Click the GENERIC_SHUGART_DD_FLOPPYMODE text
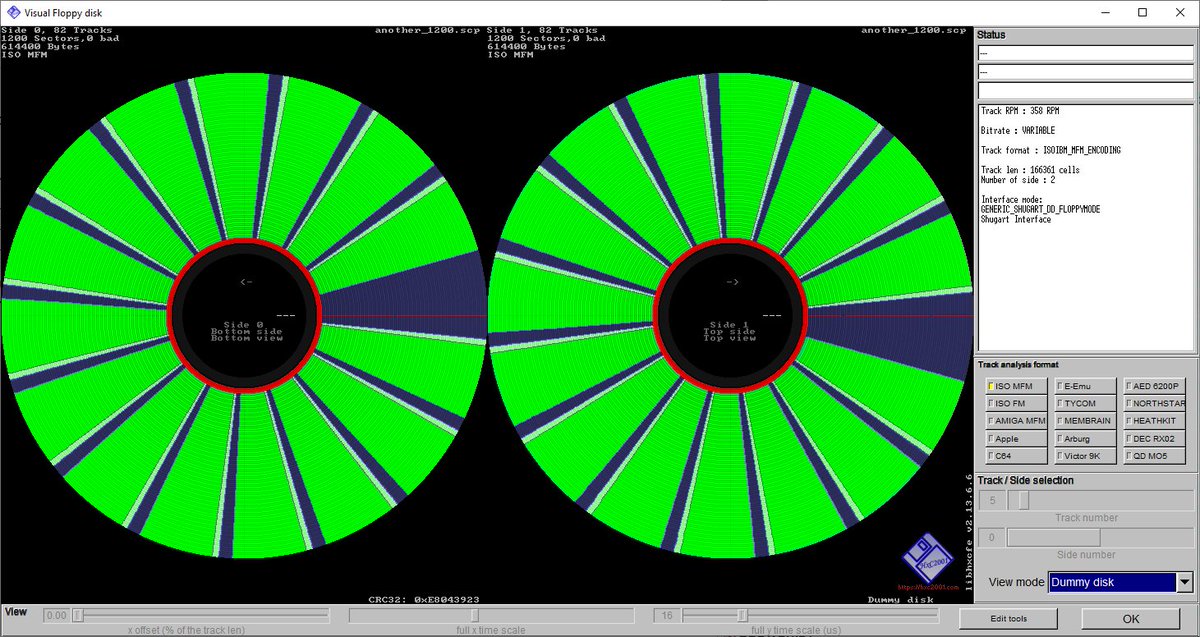 (1041, 210)
